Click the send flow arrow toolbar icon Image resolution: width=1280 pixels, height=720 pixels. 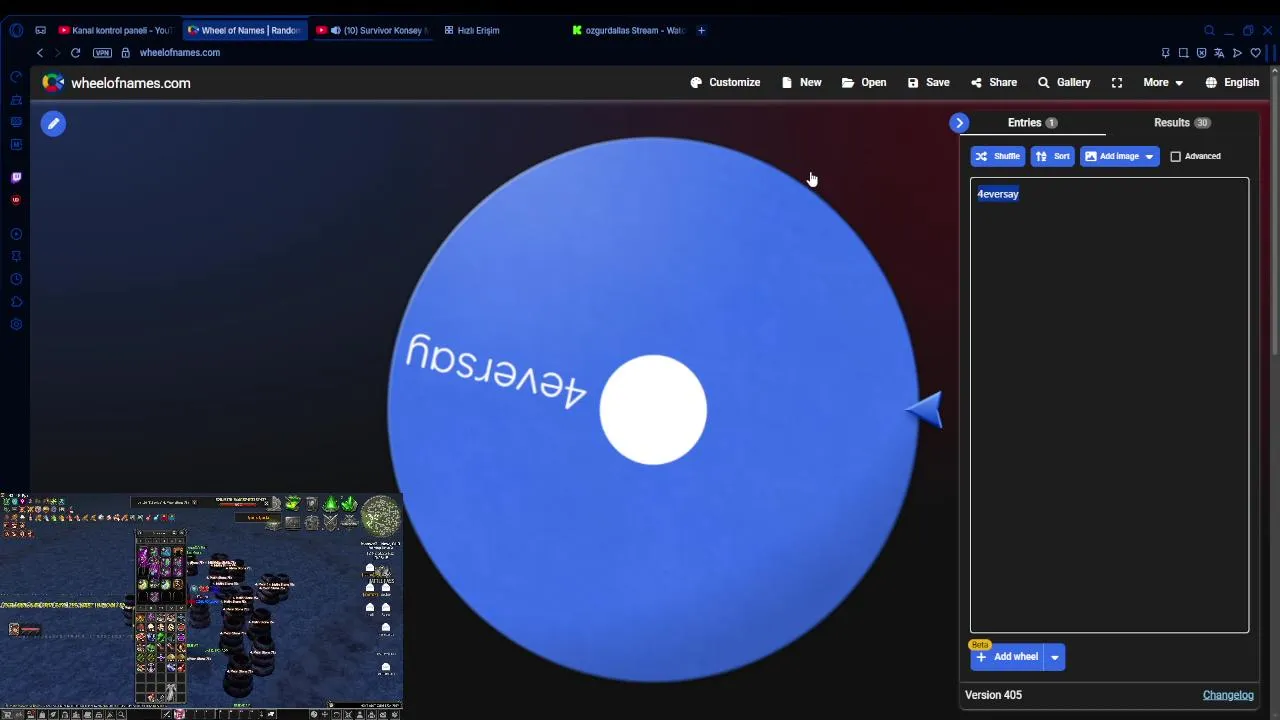coord(1237,53)
